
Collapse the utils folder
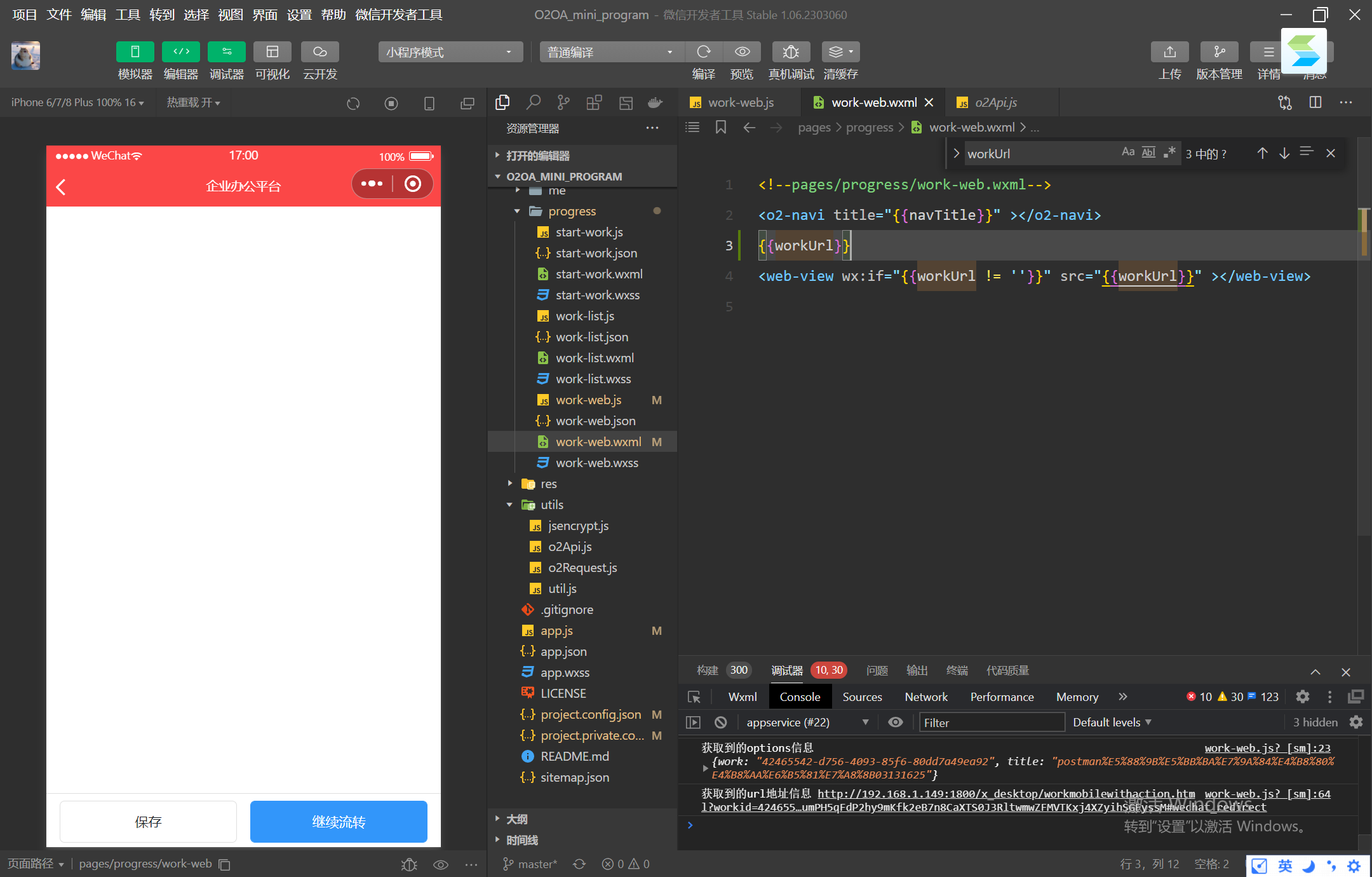509,505
